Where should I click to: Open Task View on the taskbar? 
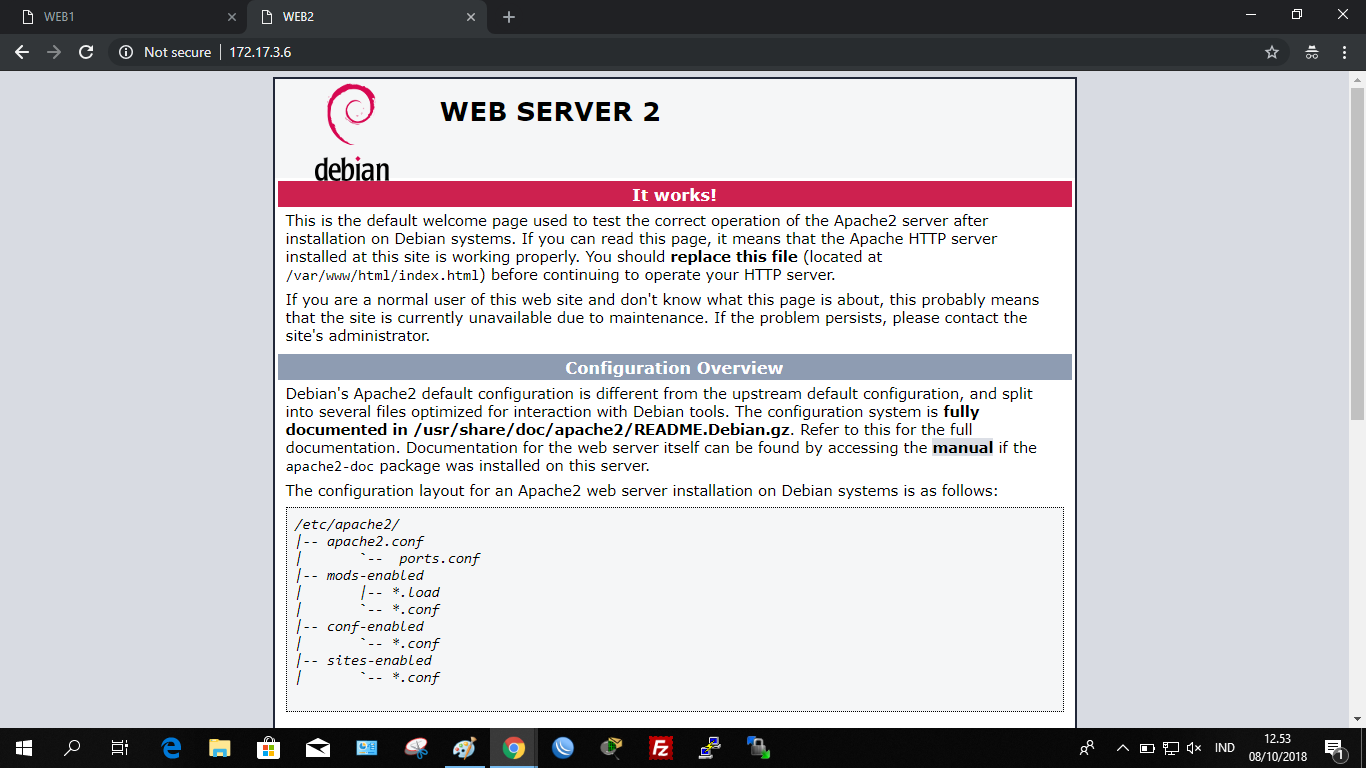coord(120,748)
